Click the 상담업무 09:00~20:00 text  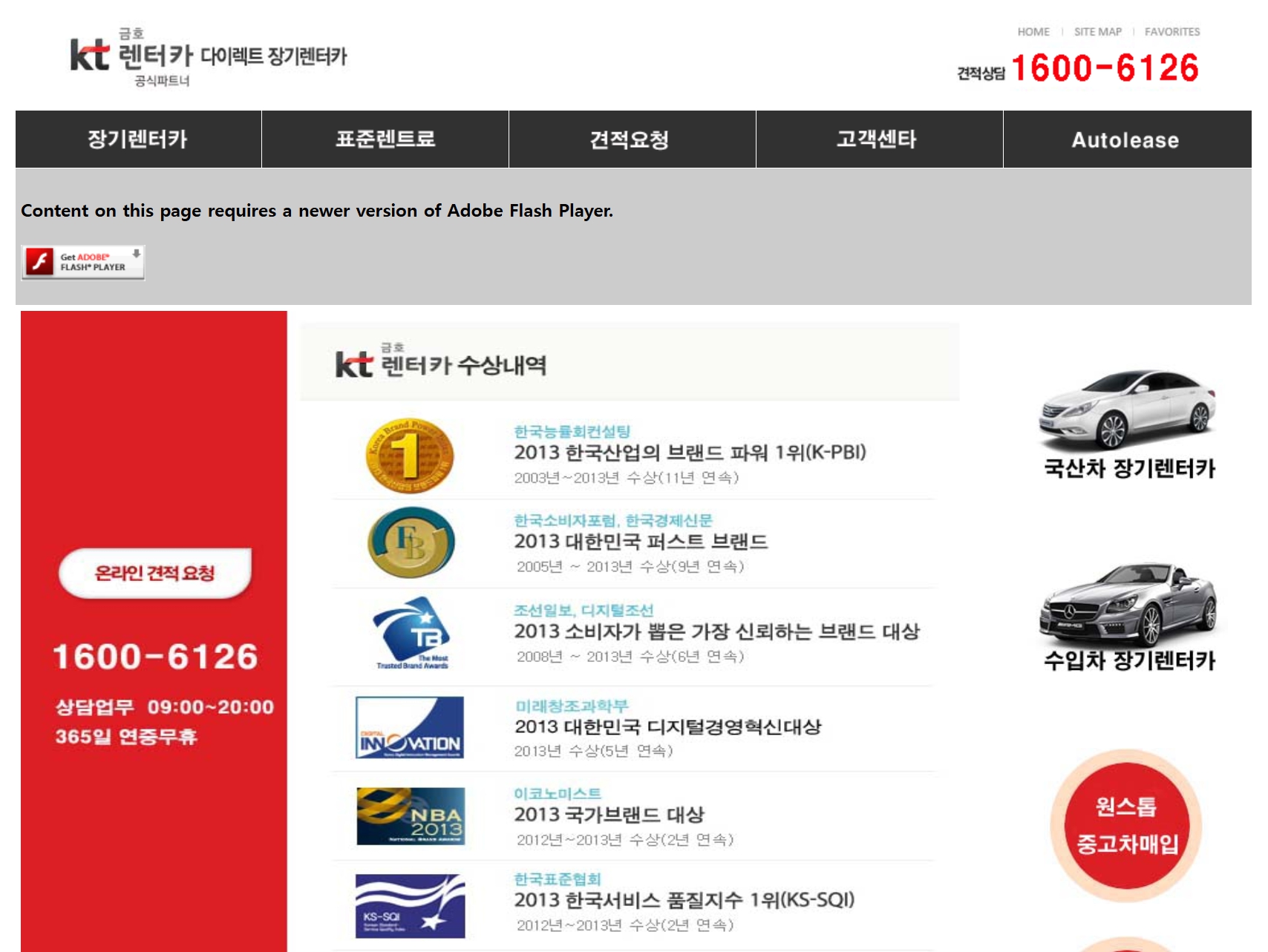click(x=165, y=707)
